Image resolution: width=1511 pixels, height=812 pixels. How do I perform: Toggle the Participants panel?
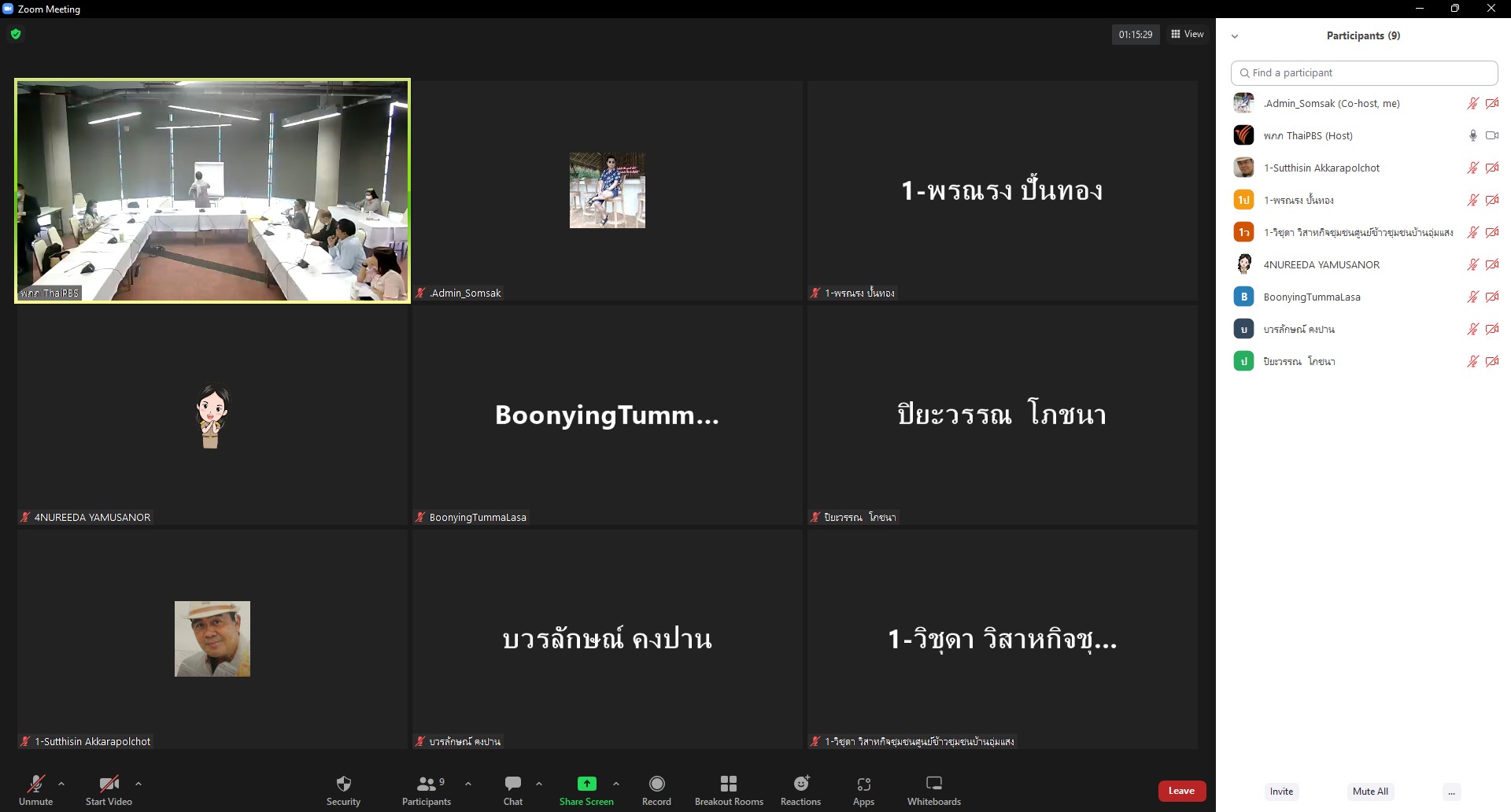(x=426, y=790)
